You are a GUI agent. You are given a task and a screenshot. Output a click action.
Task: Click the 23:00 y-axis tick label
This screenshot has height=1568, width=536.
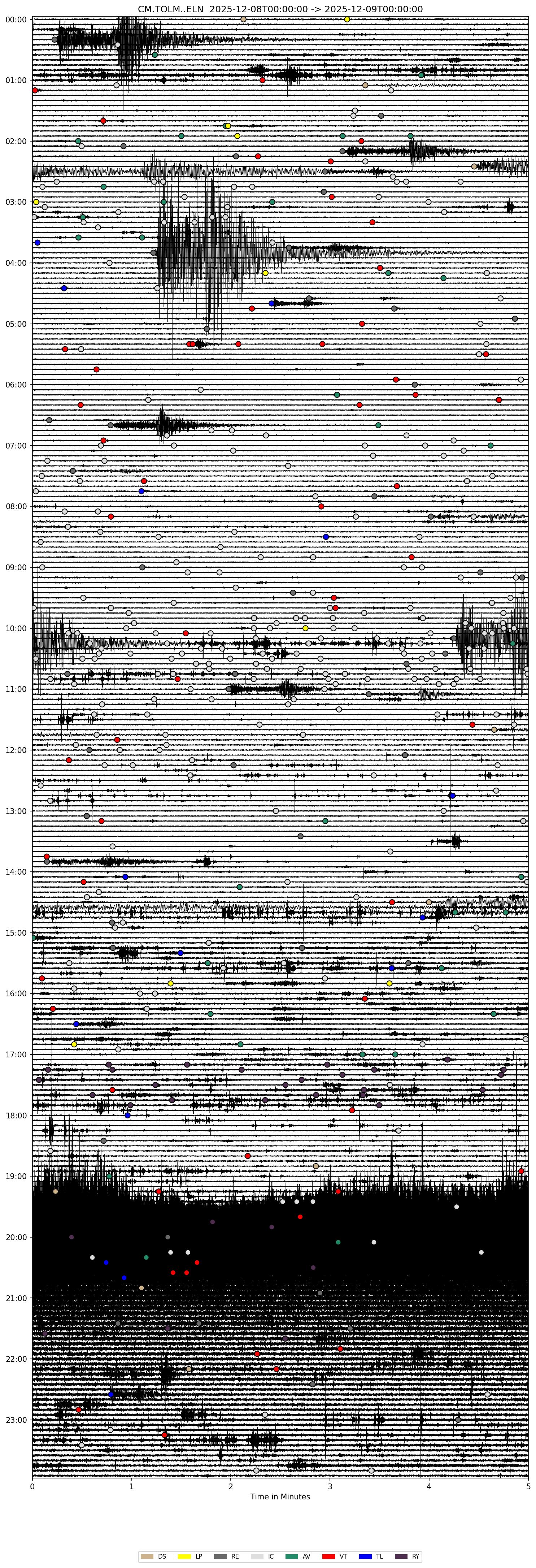point(16,1420)
